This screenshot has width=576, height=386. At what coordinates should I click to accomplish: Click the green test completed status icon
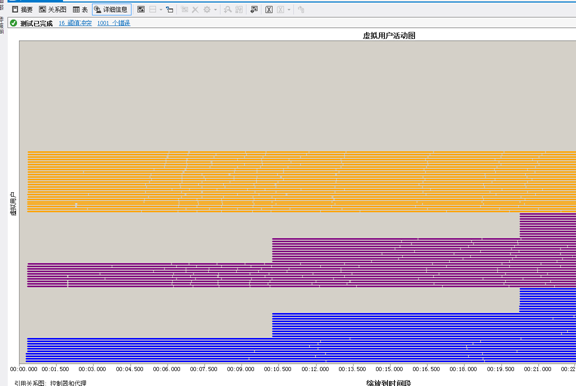(14, 23)
